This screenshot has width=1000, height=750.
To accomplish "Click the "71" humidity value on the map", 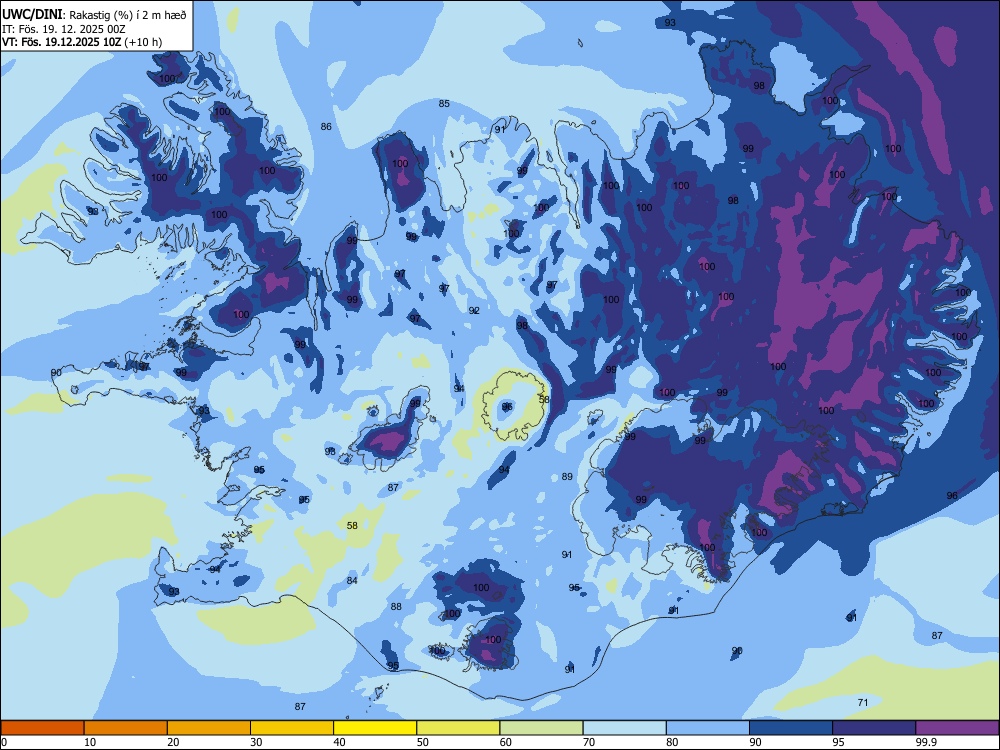I will pos(863,702).
